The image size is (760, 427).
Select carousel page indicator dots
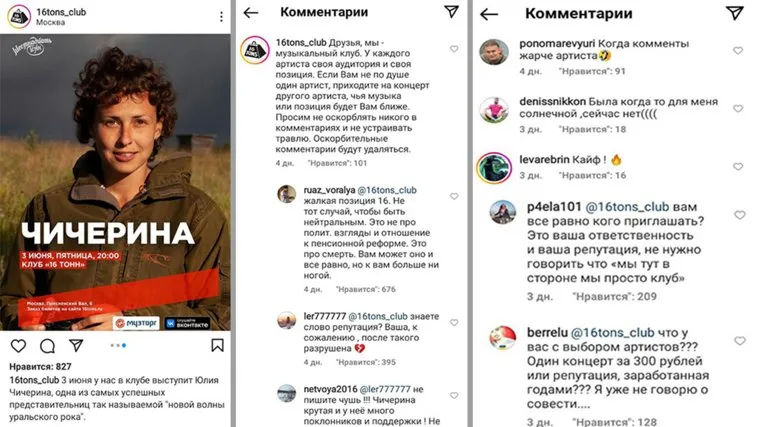tap(118, 346)
